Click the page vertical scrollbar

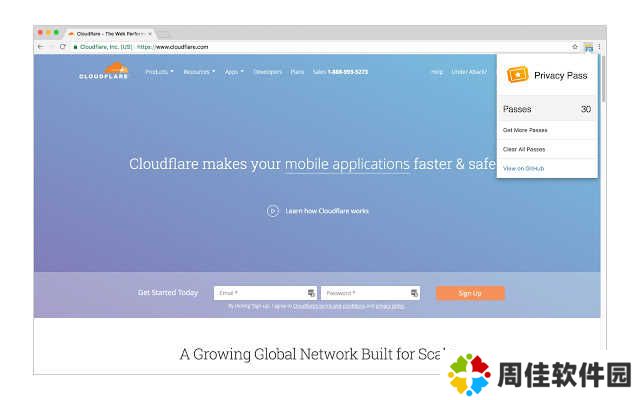click(603, 78)
